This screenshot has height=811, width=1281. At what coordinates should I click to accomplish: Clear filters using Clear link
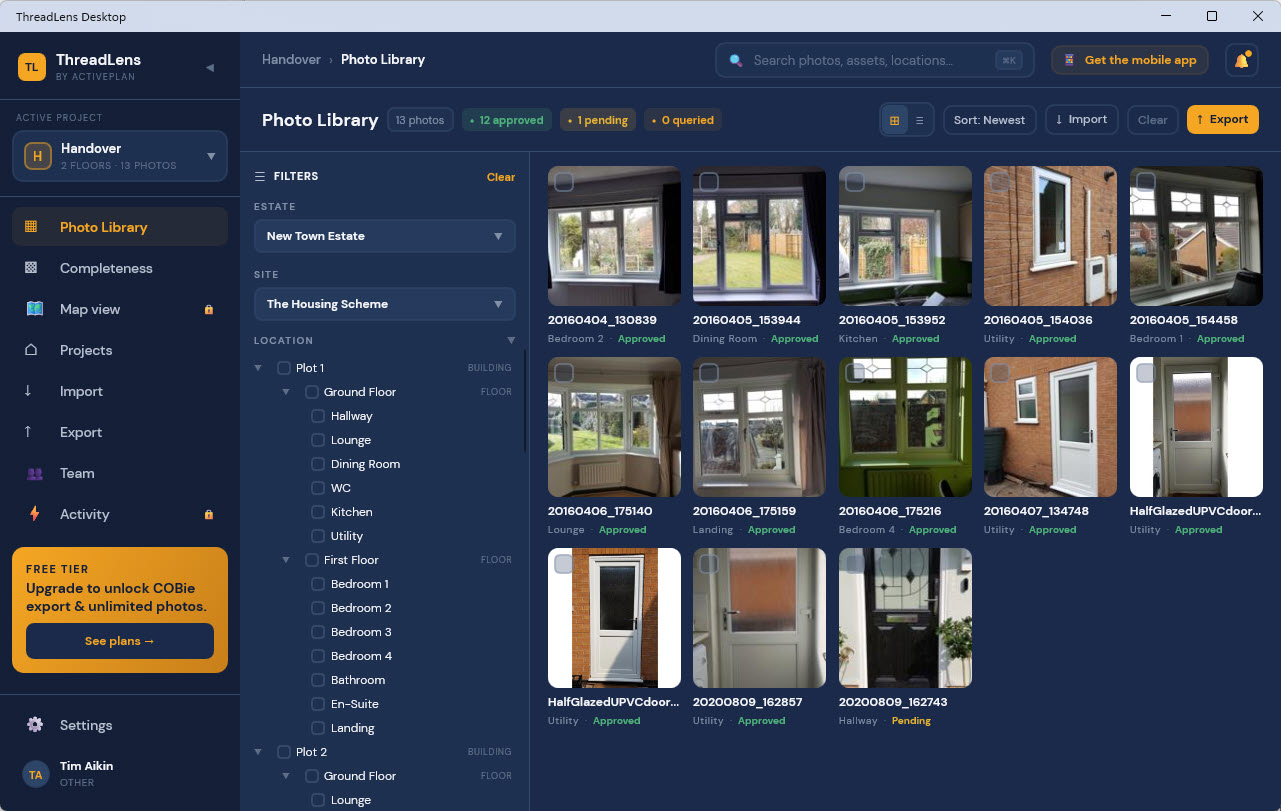(501, 177)
